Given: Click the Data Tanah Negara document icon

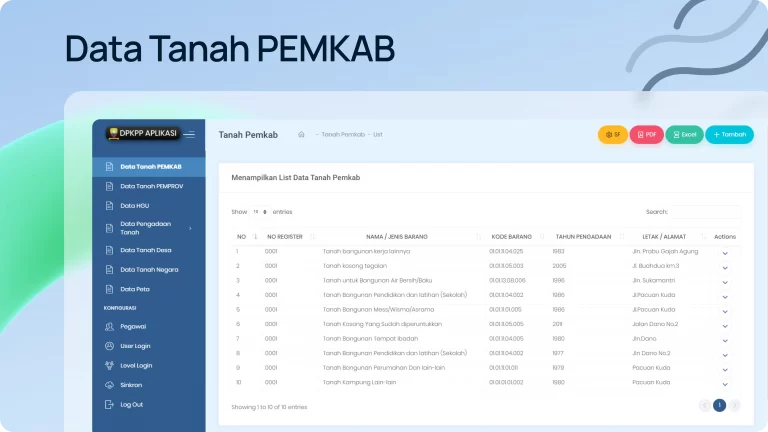Looking at the screenshot, I should 109,270.
